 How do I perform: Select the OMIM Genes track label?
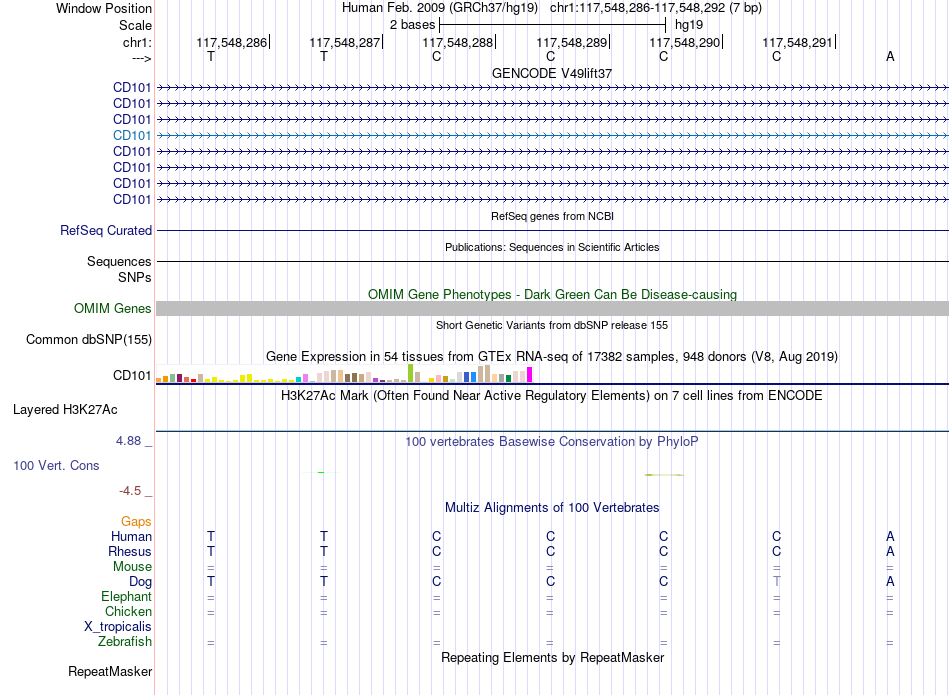point(113,308)
